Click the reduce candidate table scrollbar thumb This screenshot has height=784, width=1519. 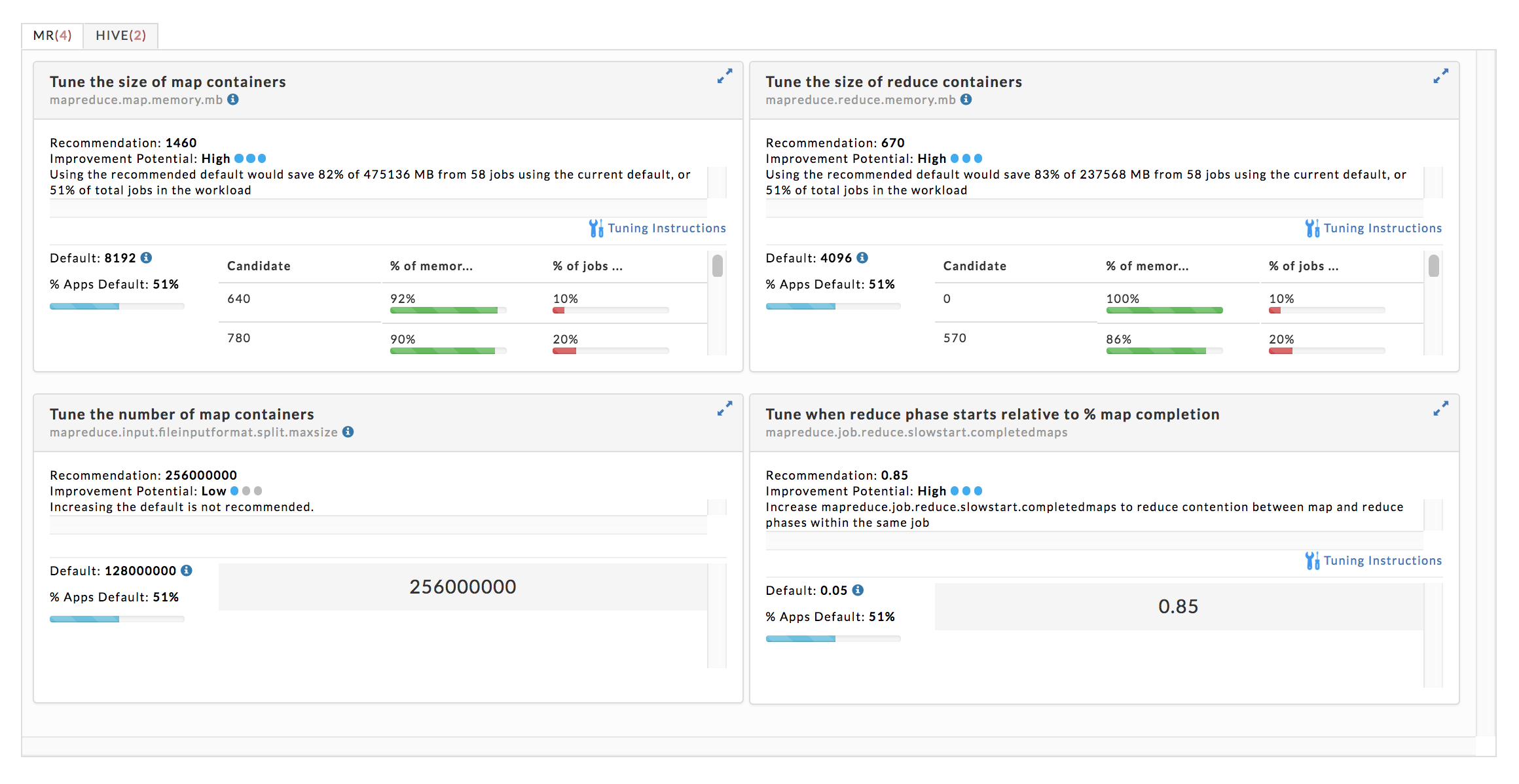1434,266
